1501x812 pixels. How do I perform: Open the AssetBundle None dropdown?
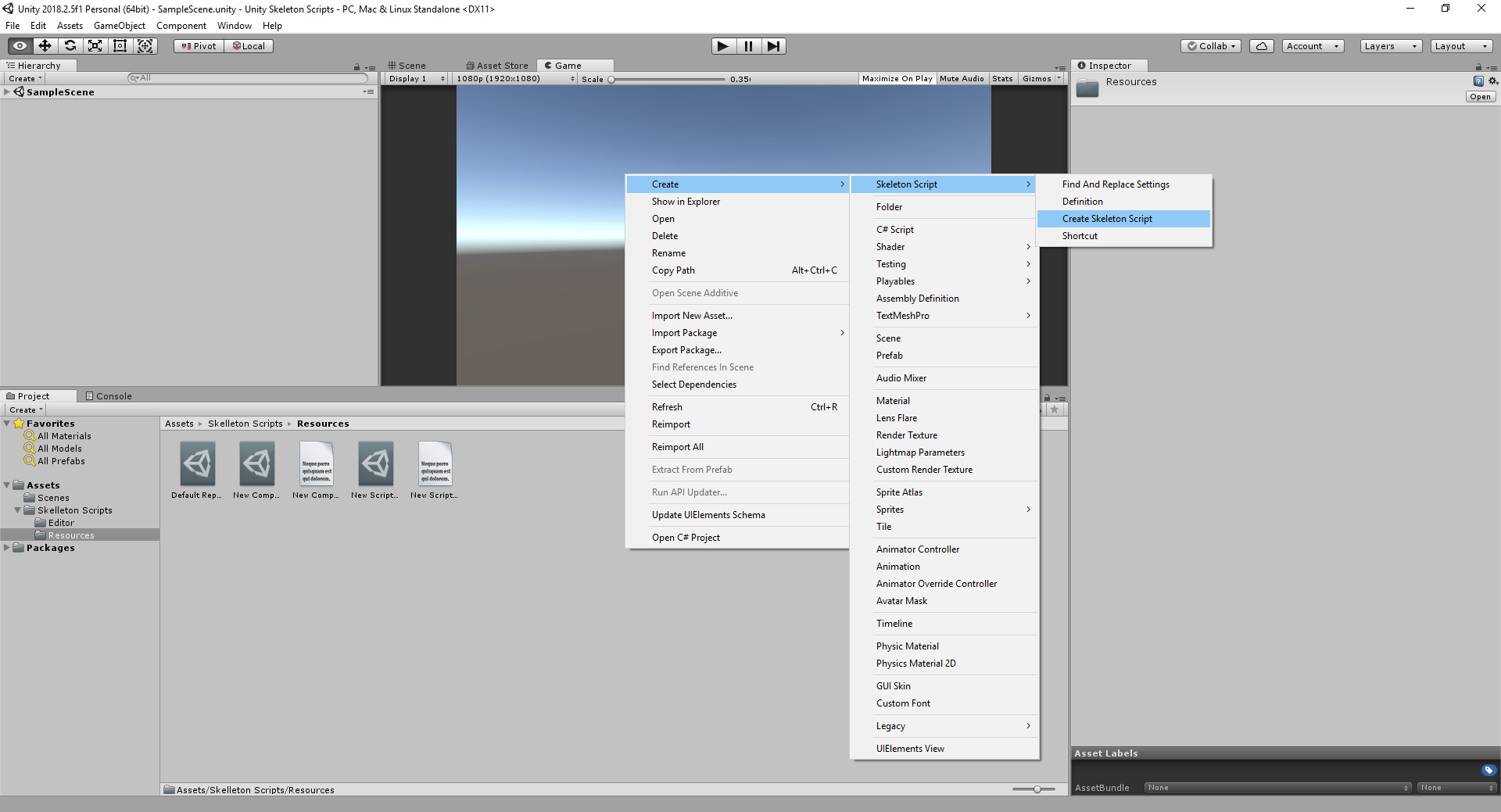click(1277, 788)
